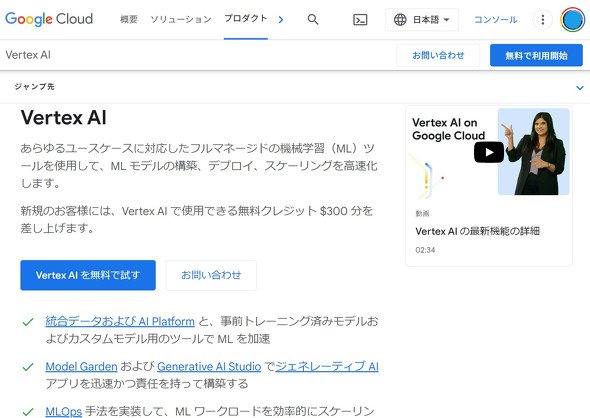Select the ソリューション nav tab
The image size is (590, 418).
point(181,19)
